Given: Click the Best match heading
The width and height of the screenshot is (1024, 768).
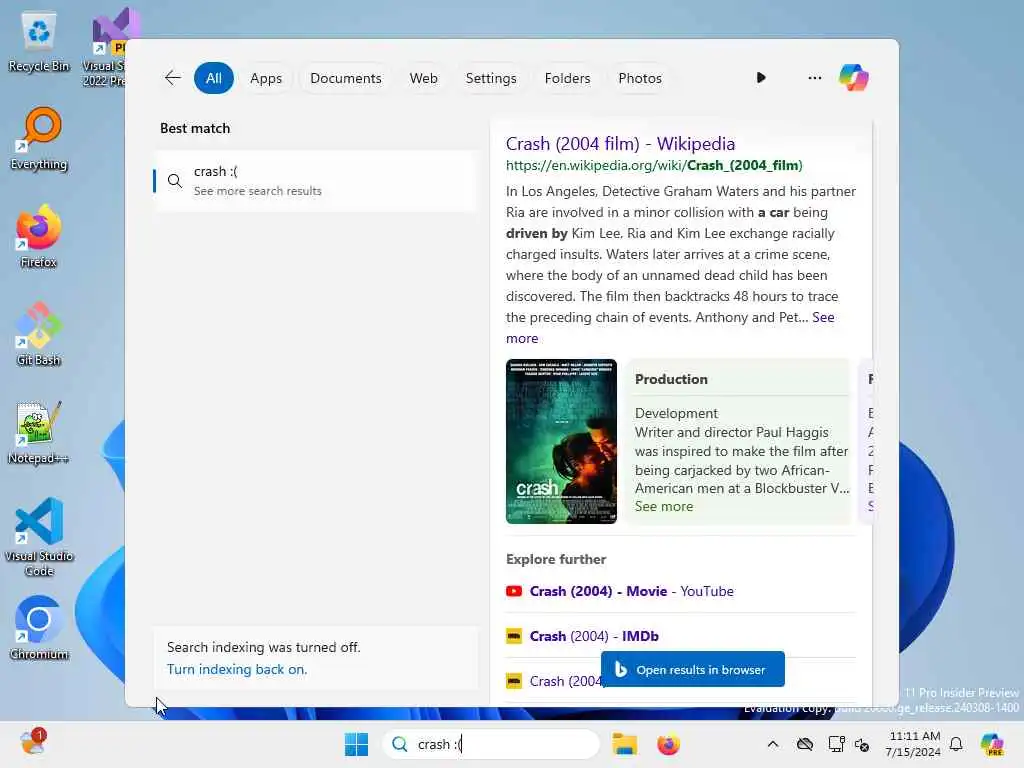Looking at the screenshot, I should click(x=195, y=129).
